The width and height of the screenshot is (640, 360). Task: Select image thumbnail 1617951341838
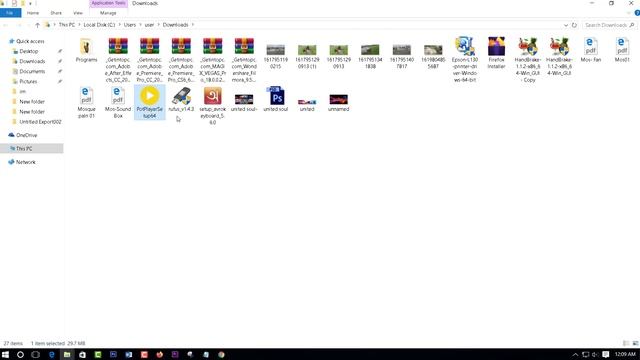[370, 56]
